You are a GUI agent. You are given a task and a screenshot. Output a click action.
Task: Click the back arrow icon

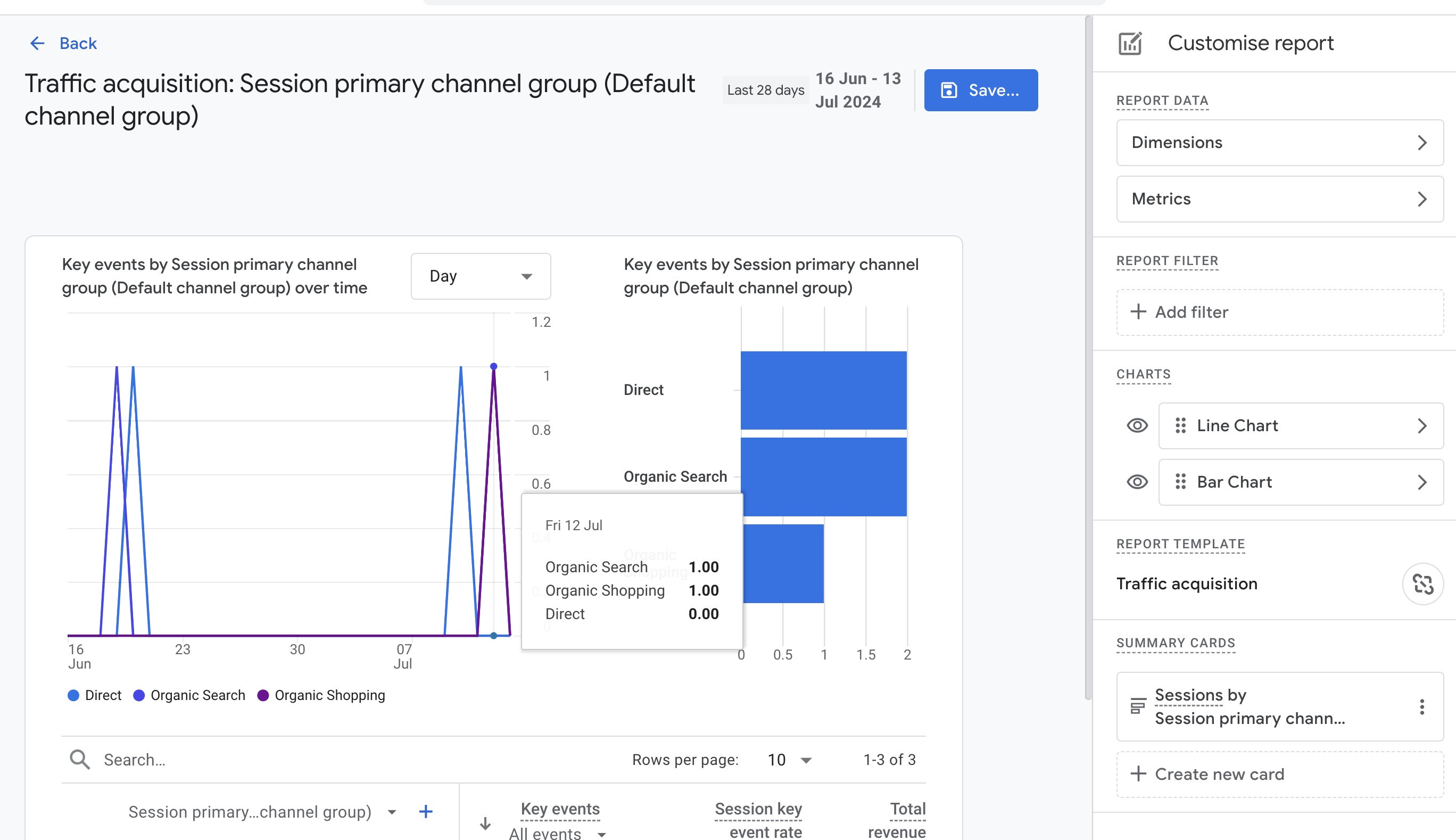pyautogui.click(x=37, y=43)
